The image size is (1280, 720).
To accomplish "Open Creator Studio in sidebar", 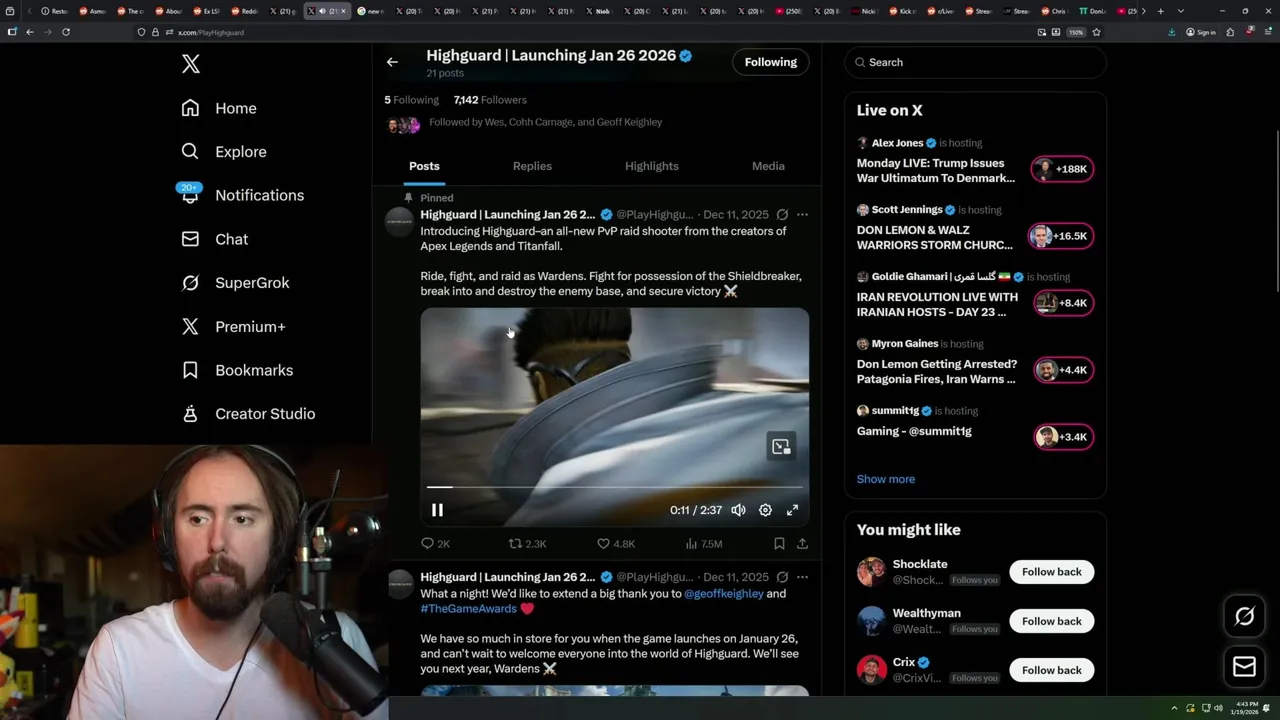I will click(248, 414).
